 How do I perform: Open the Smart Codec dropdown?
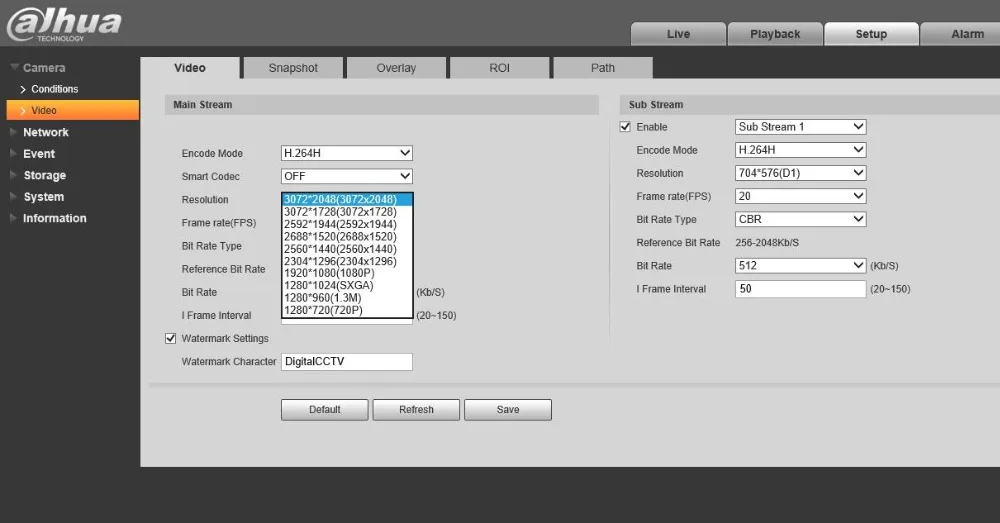pos(347,176)
